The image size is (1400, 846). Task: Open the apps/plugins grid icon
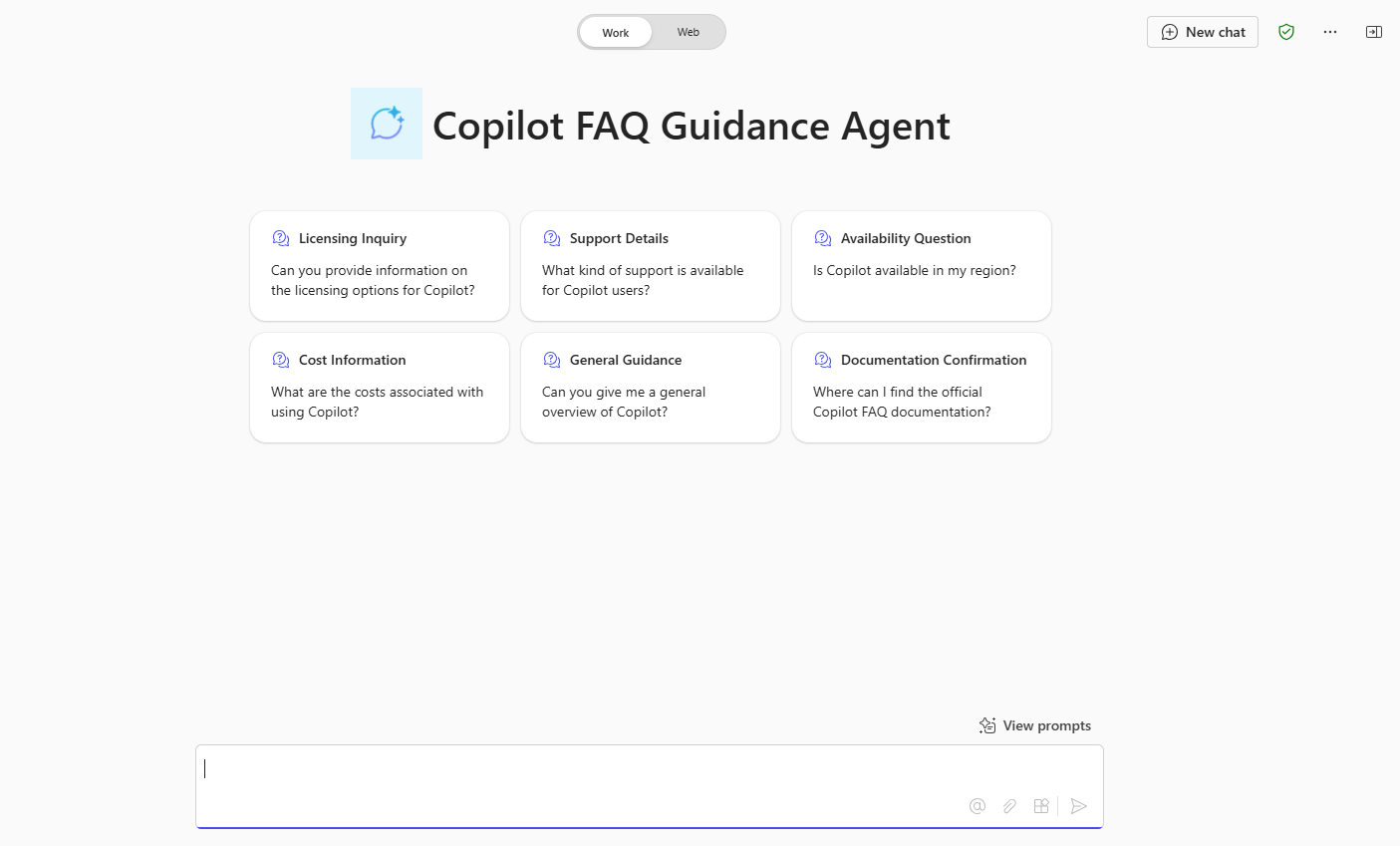tap(1041, 806)
